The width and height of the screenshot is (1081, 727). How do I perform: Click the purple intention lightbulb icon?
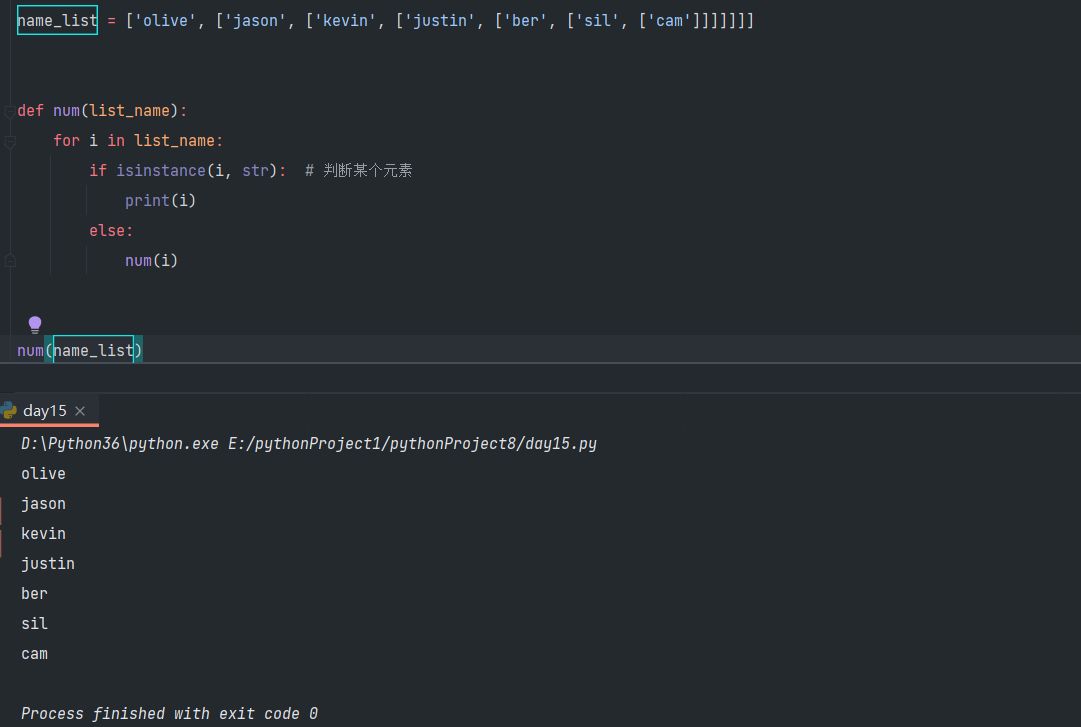(35, 324)
